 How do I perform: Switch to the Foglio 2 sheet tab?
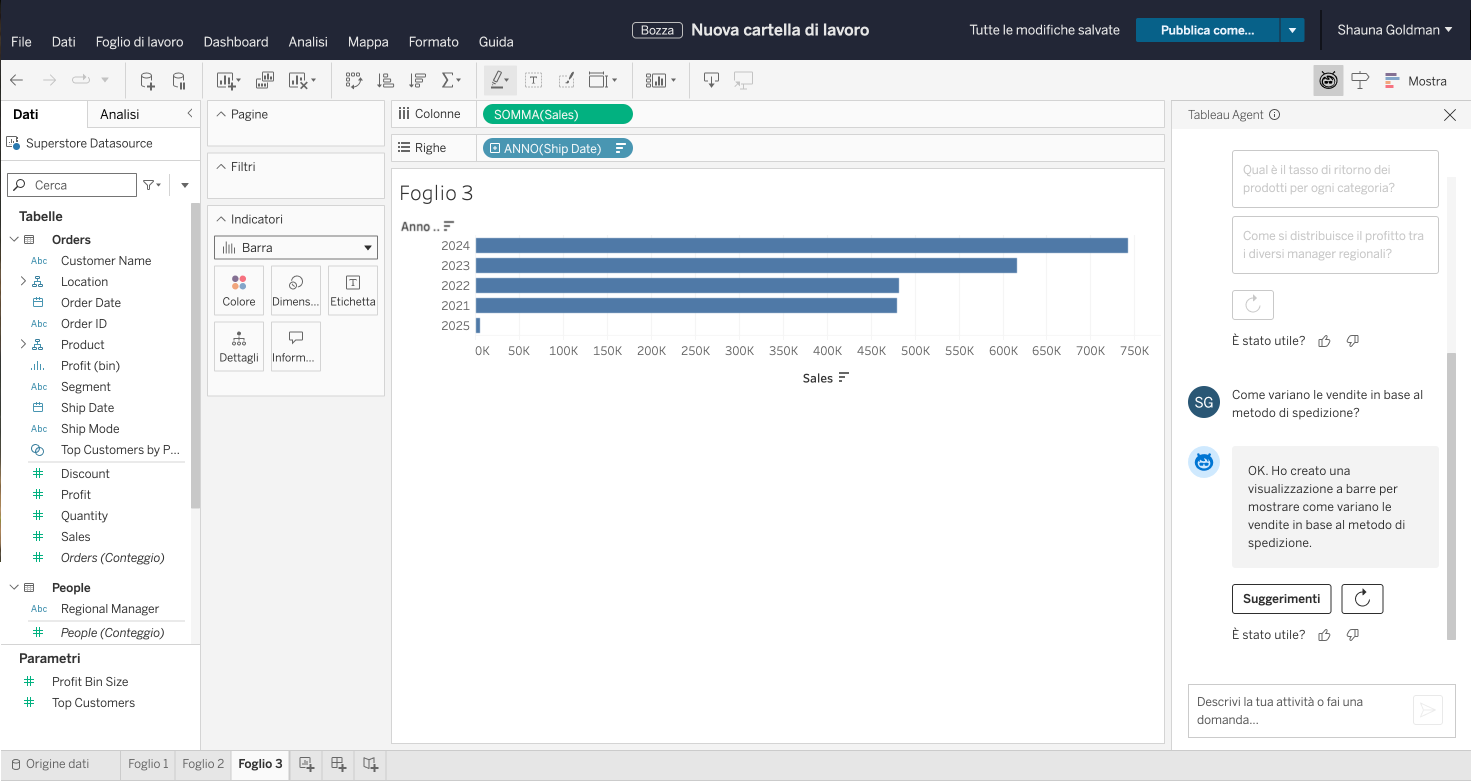pyautogui.click(x=203, y=764)
